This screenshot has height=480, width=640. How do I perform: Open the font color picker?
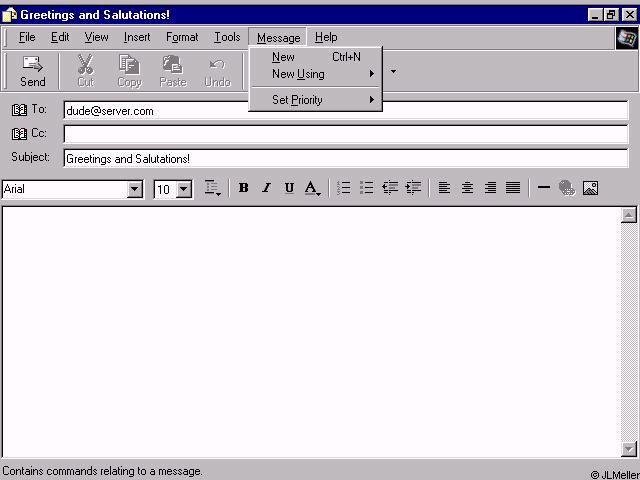pos(312,188)
